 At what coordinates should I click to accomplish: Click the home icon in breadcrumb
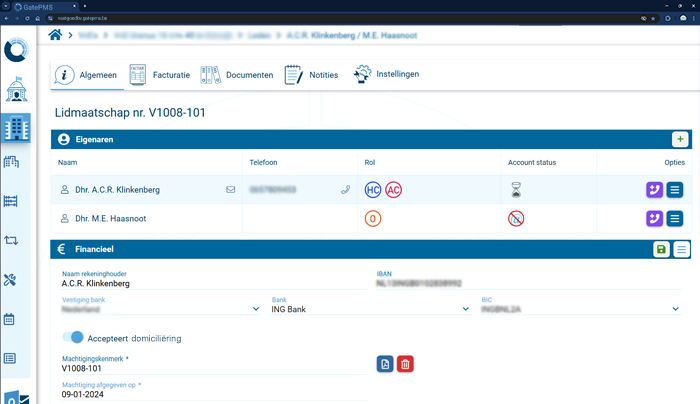point(56,35)
